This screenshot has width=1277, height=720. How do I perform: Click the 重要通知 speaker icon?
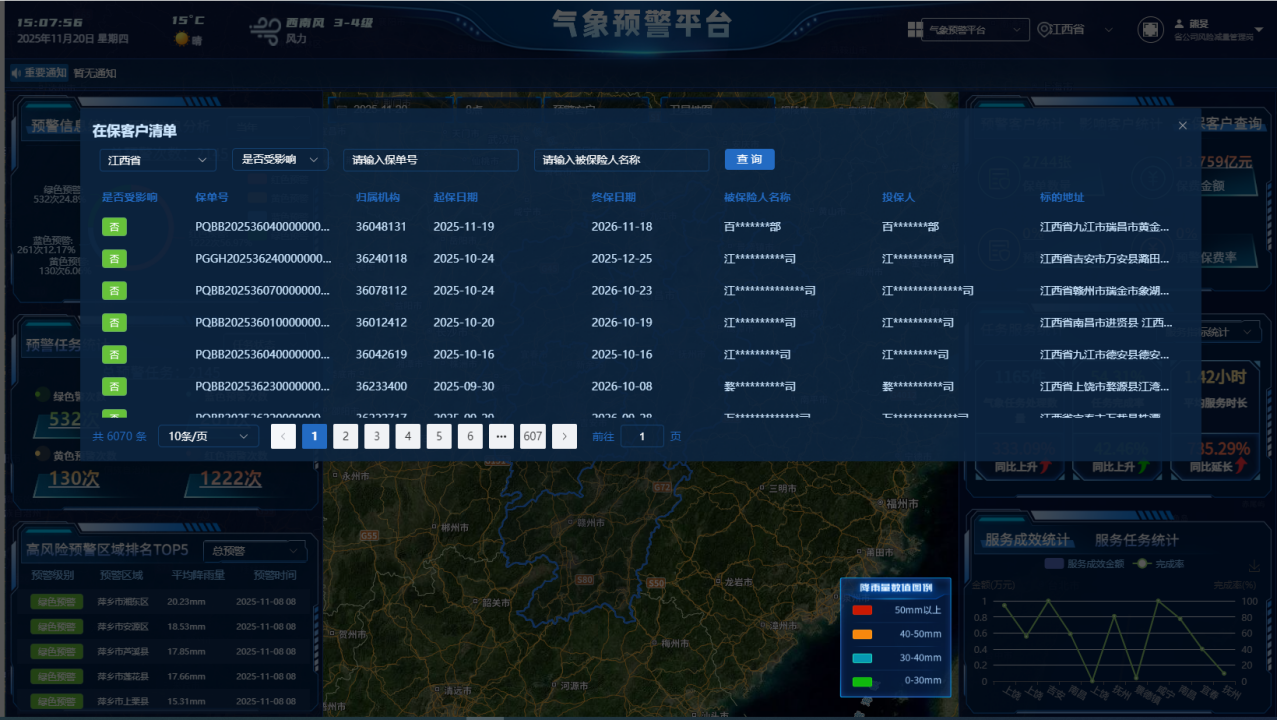(16, 73)
